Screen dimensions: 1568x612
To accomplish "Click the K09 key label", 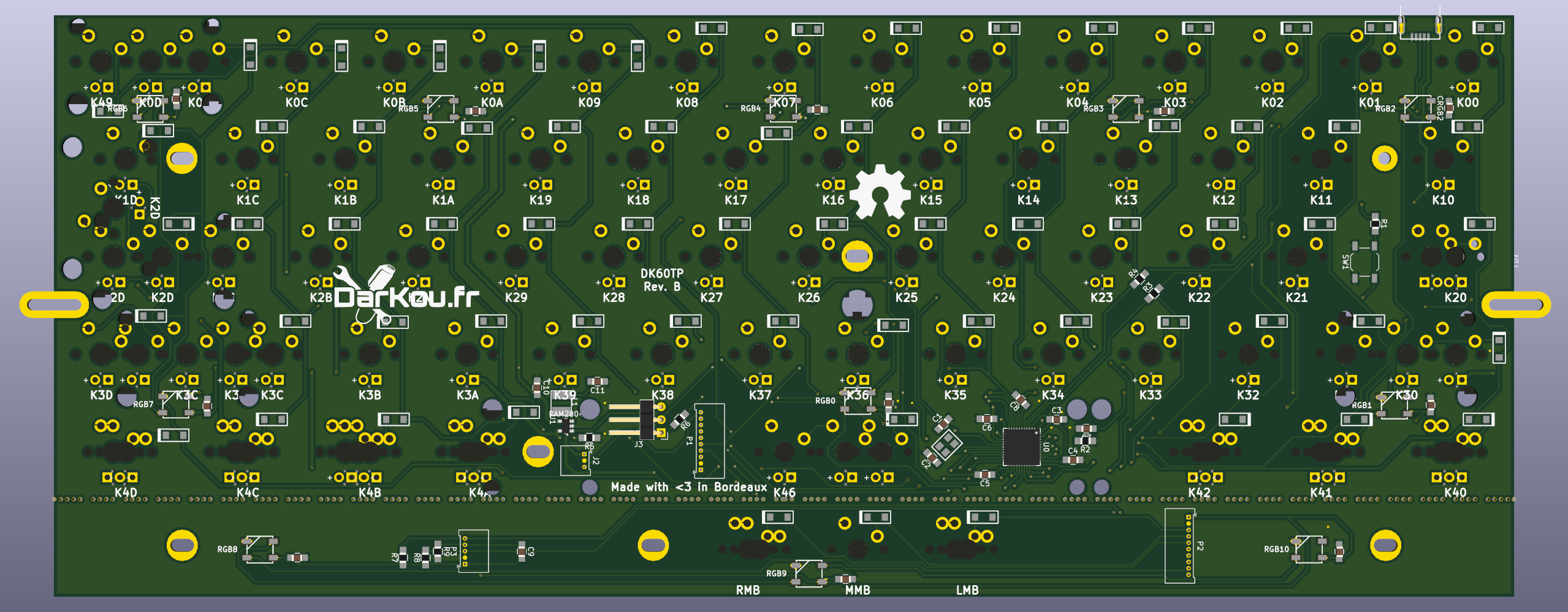I will [x=589, y=102].
